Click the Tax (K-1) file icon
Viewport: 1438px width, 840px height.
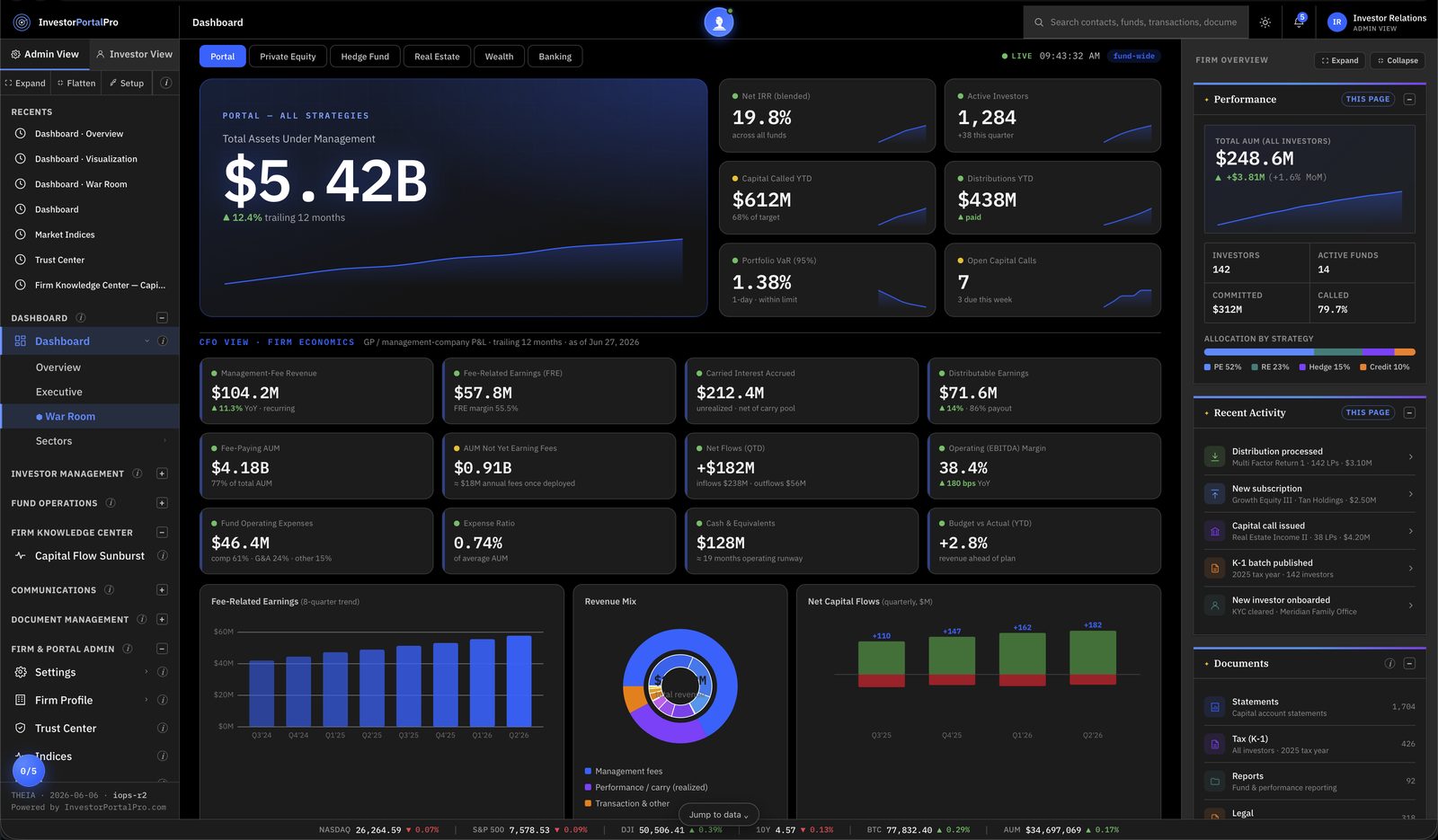click(1215, 744)
